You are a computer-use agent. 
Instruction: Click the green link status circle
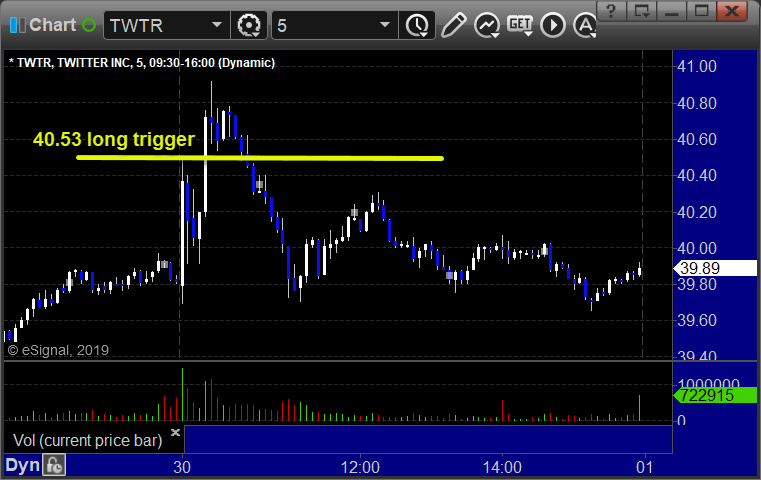point(89,25)
